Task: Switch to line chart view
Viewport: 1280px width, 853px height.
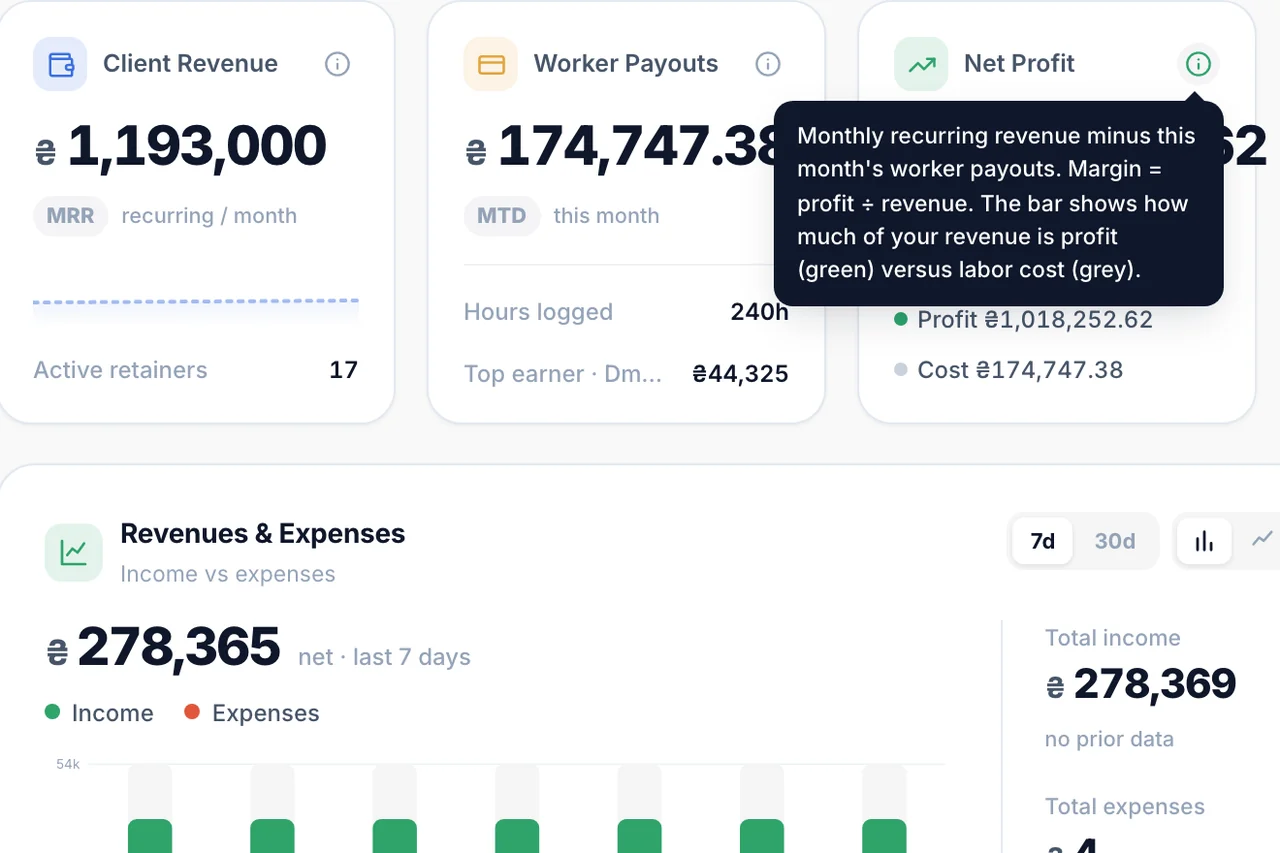Action: click(x=1262, y=540)
